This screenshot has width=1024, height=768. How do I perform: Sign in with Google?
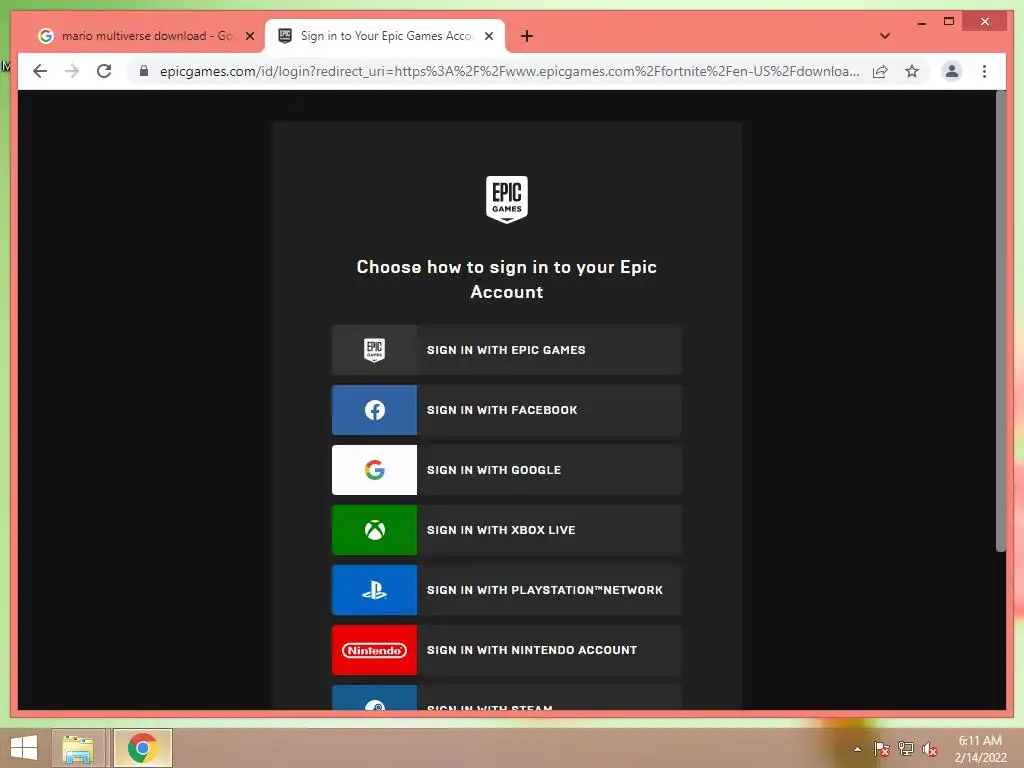click(507, 470)
